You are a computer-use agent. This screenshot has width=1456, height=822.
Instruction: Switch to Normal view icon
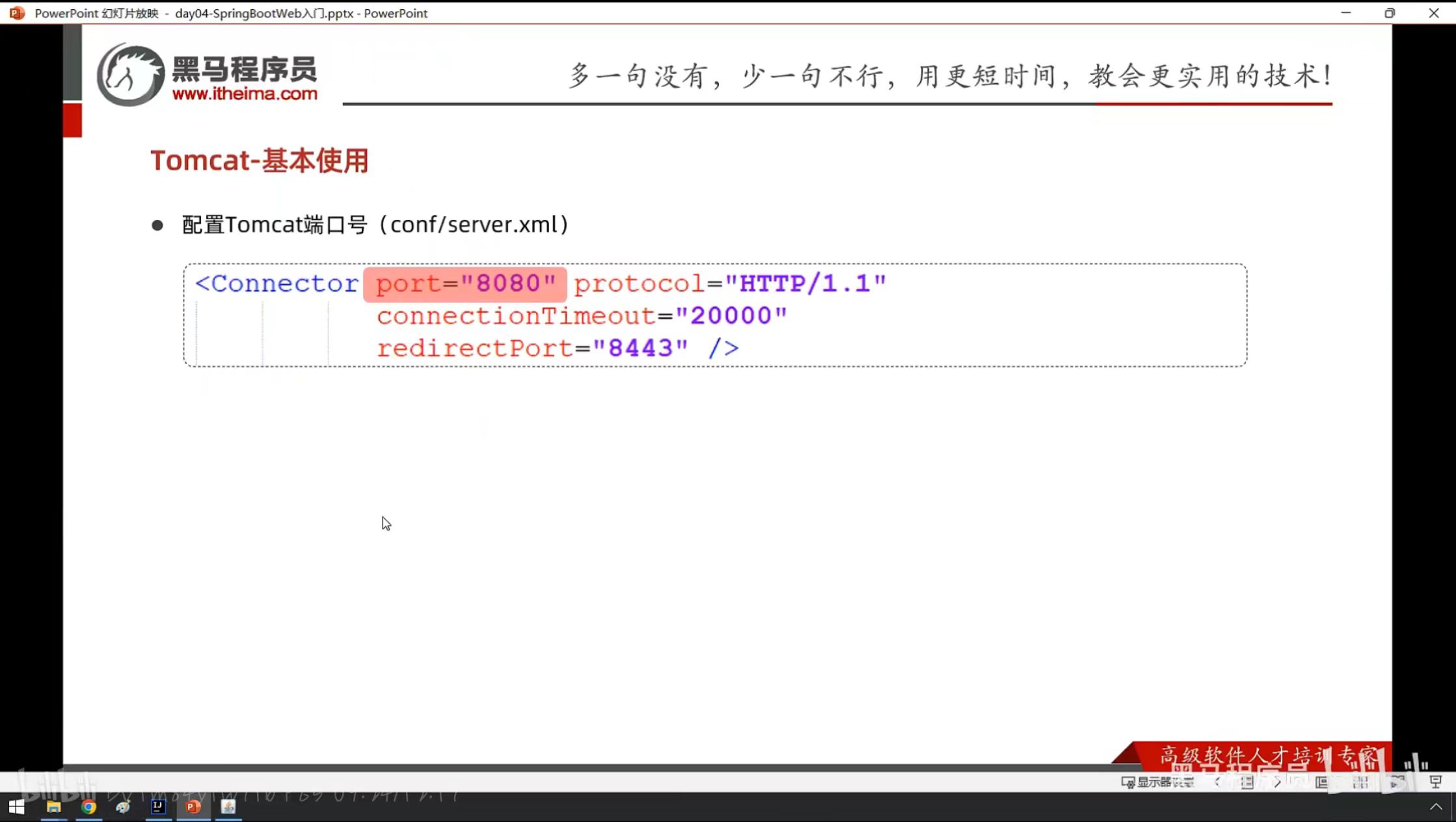coord(1321,782)
